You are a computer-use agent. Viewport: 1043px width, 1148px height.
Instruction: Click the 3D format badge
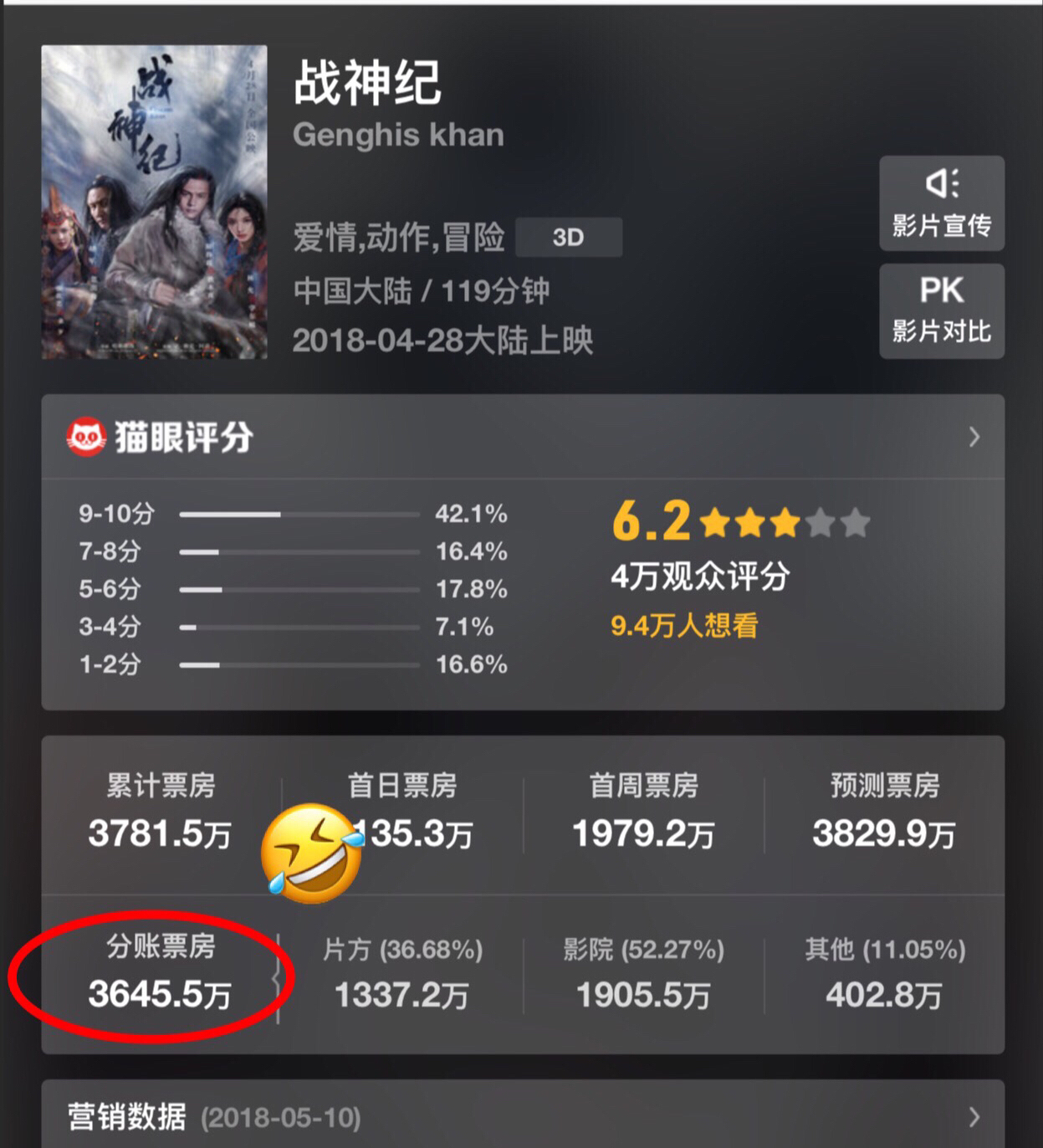tap(569, 238)
